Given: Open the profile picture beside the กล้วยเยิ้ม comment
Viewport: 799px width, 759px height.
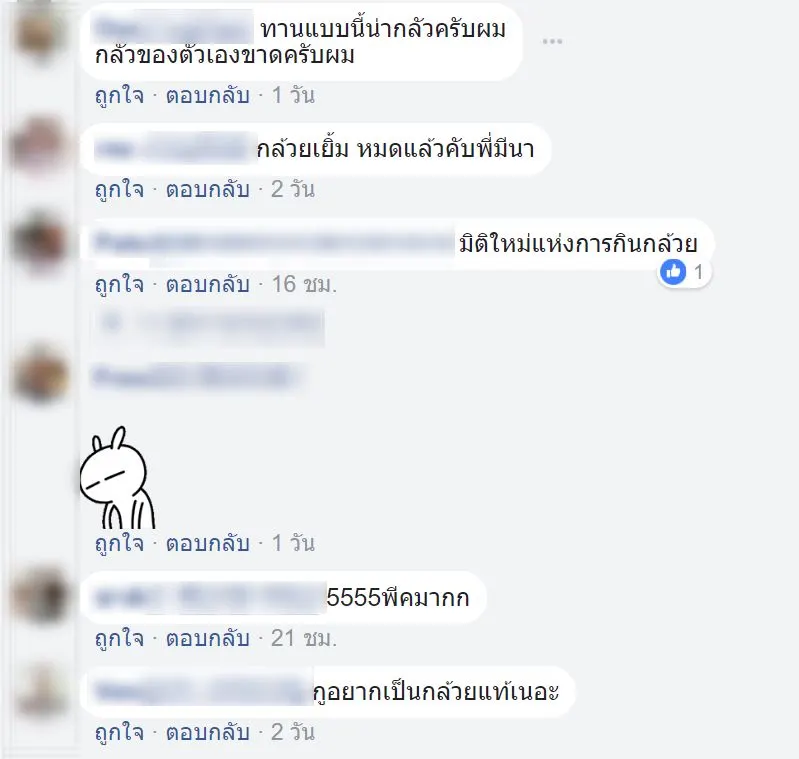Looking at the screenshot, I should tap(39, 145).
